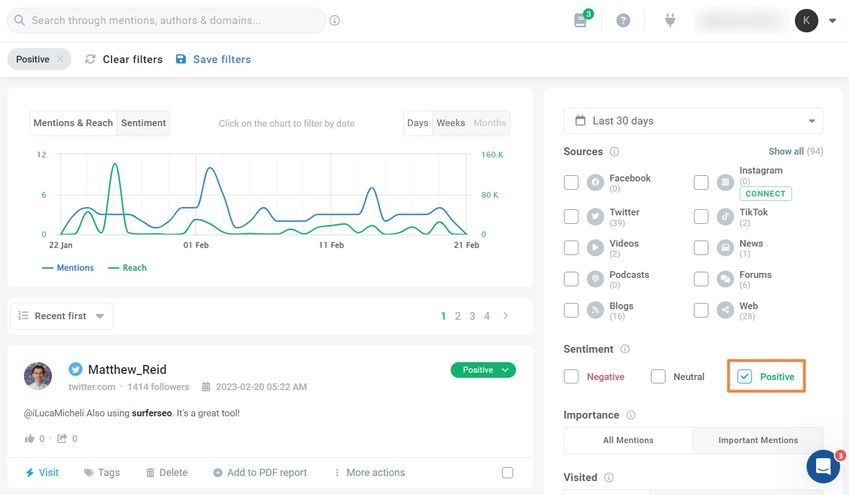Select the Weeks chart view

450,123
